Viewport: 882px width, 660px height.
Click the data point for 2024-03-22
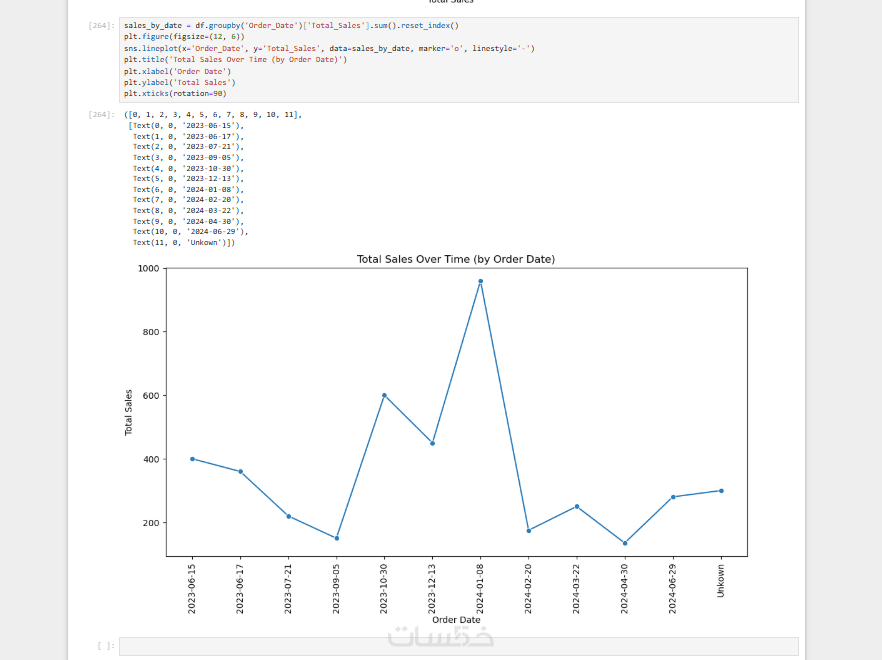point(577,506)
